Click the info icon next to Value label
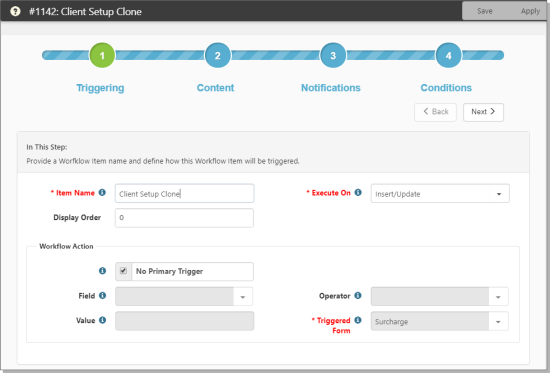Screen dimensions: 550x373 pyautogui.click(x=102, y=320)
